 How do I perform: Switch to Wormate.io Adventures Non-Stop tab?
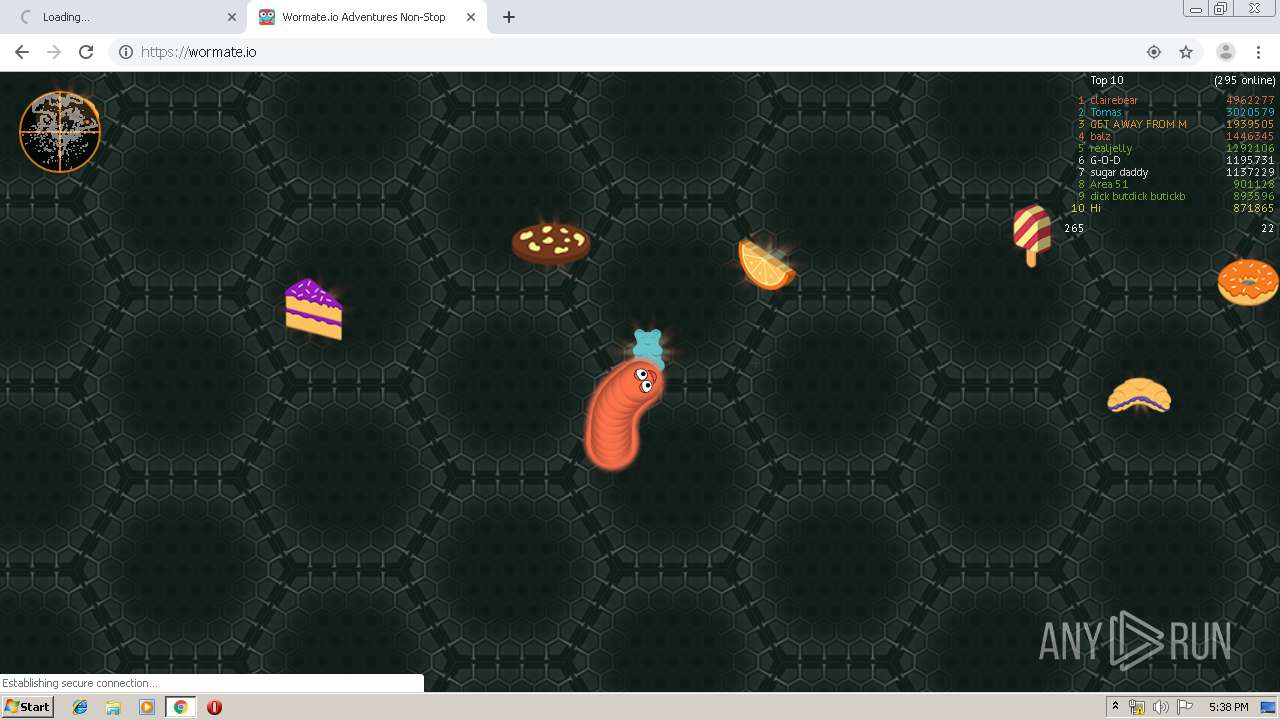pyautogui.click(x=367, y=17)
